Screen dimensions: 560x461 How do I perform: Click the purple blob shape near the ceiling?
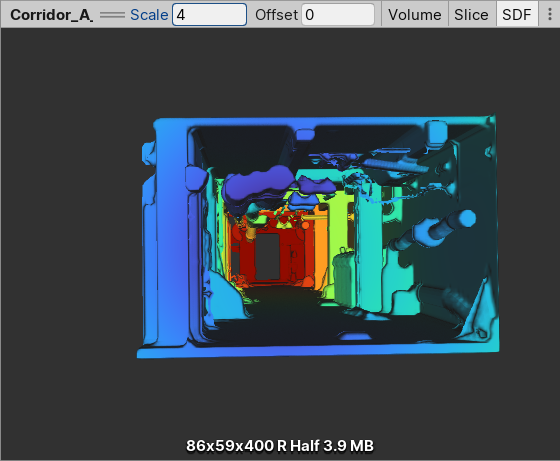[x=258, y=188]
